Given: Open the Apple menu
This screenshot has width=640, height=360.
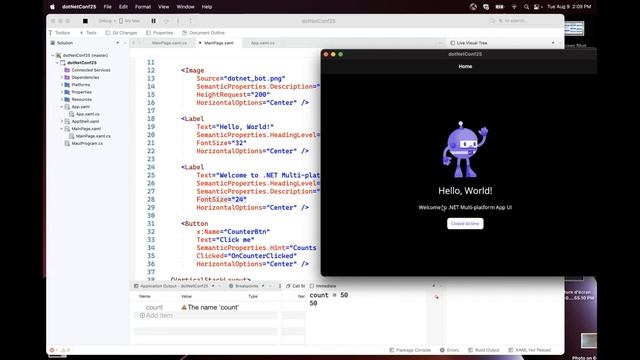Looking at the screenshot, I should tap(52, 7).
